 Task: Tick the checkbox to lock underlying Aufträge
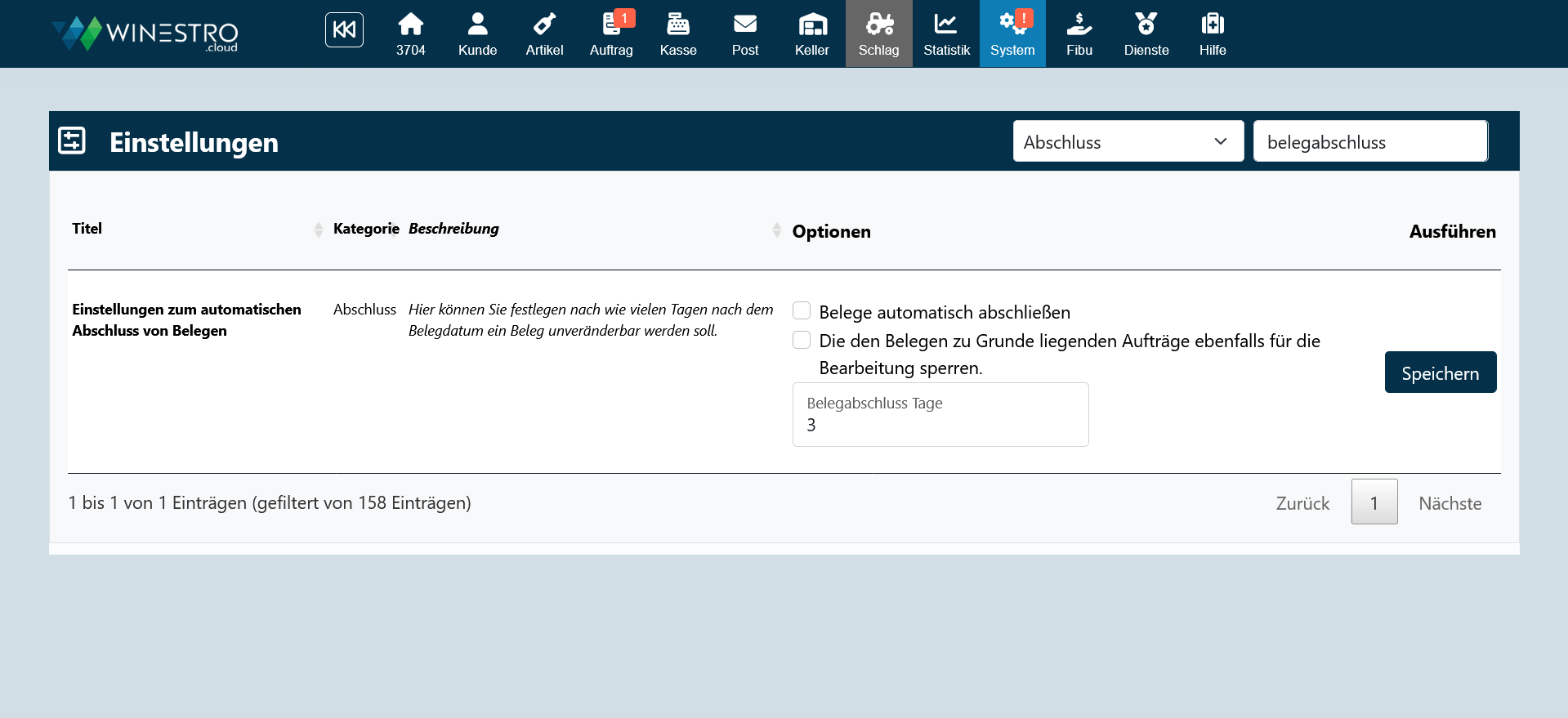(802, 340)
